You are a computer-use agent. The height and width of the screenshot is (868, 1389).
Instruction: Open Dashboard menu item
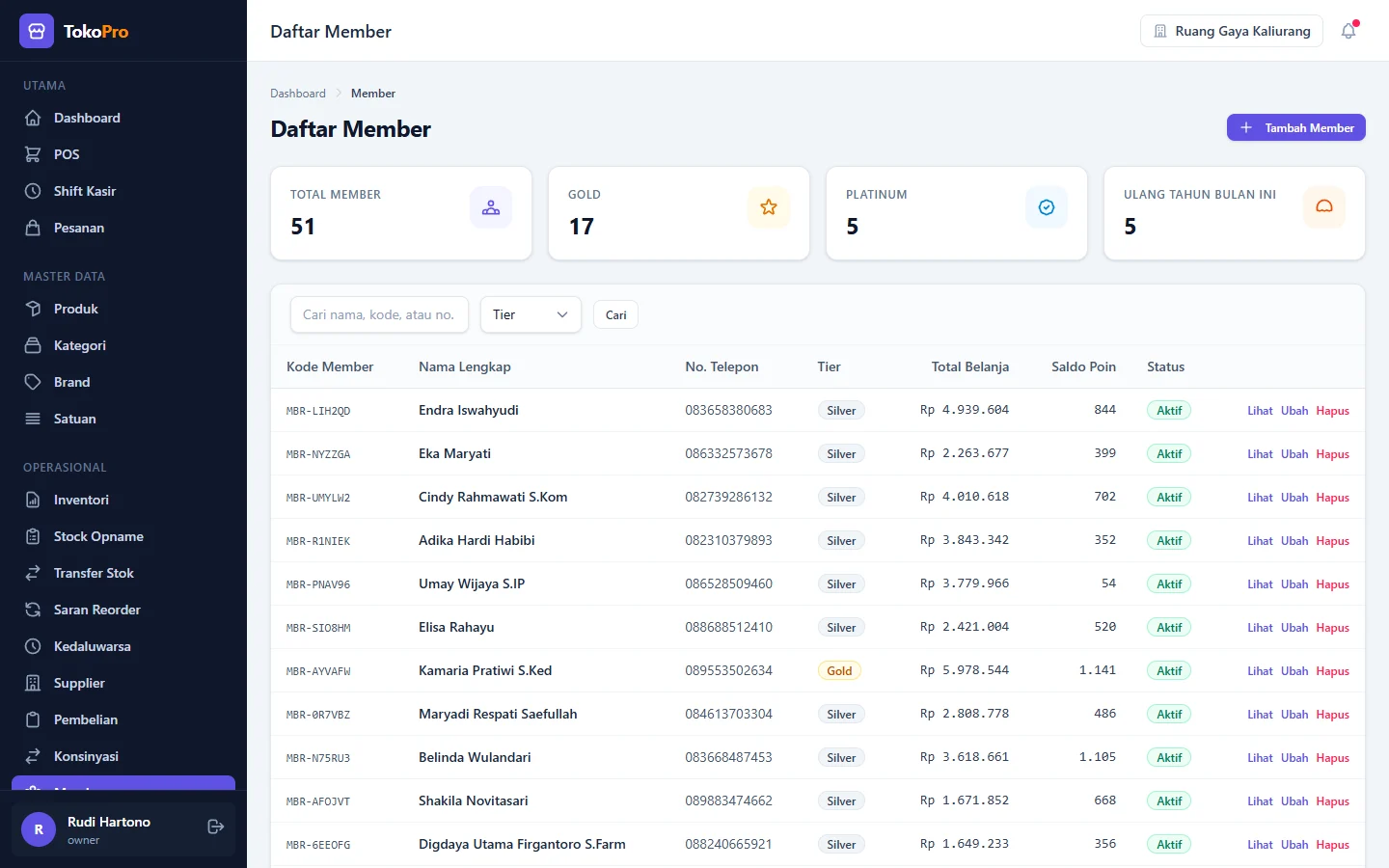[123, 118]
